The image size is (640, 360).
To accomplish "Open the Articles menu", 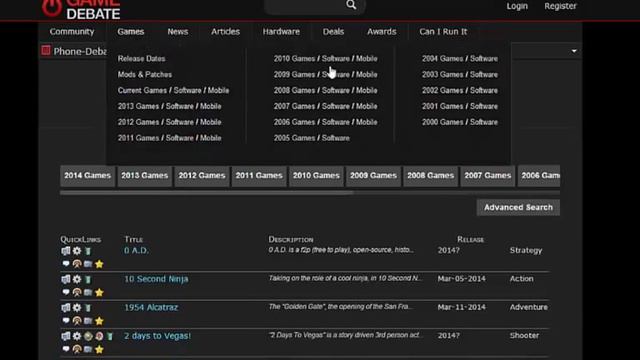I will (x=225, y=31).
